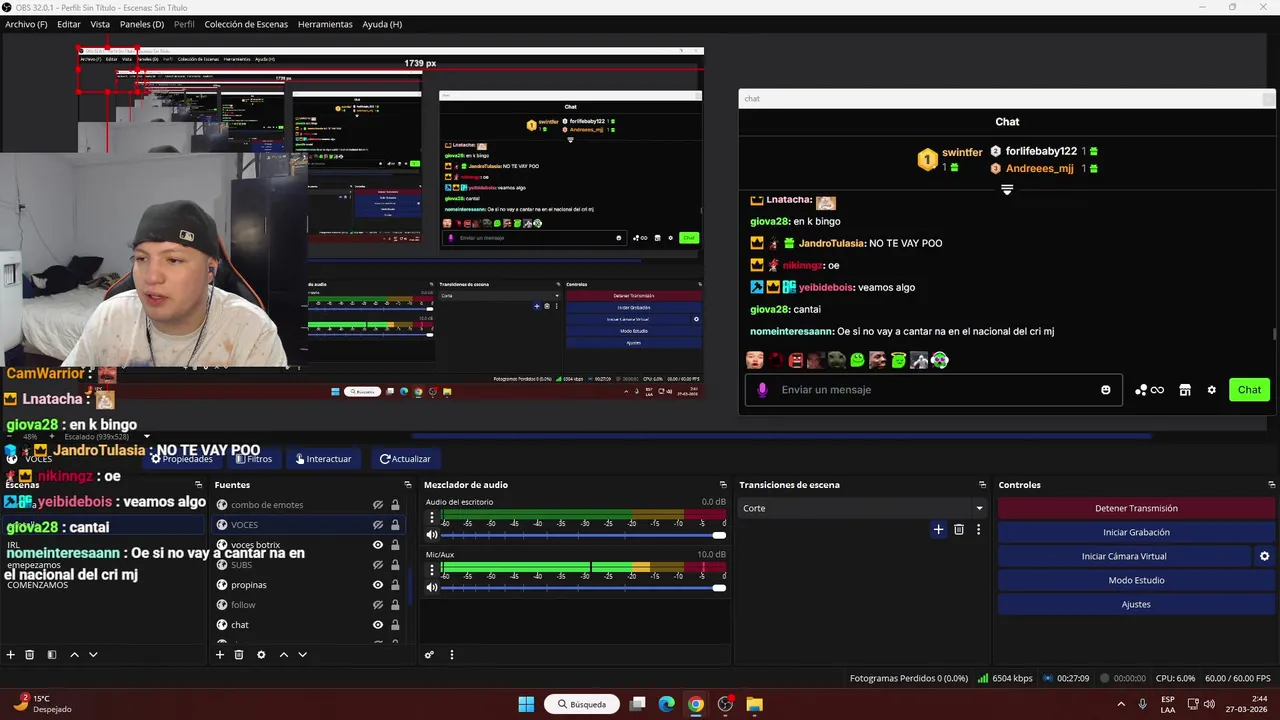Click the Mic/Aux volume slider handle
Viewport: 1280px width, 720px height.
718,587
